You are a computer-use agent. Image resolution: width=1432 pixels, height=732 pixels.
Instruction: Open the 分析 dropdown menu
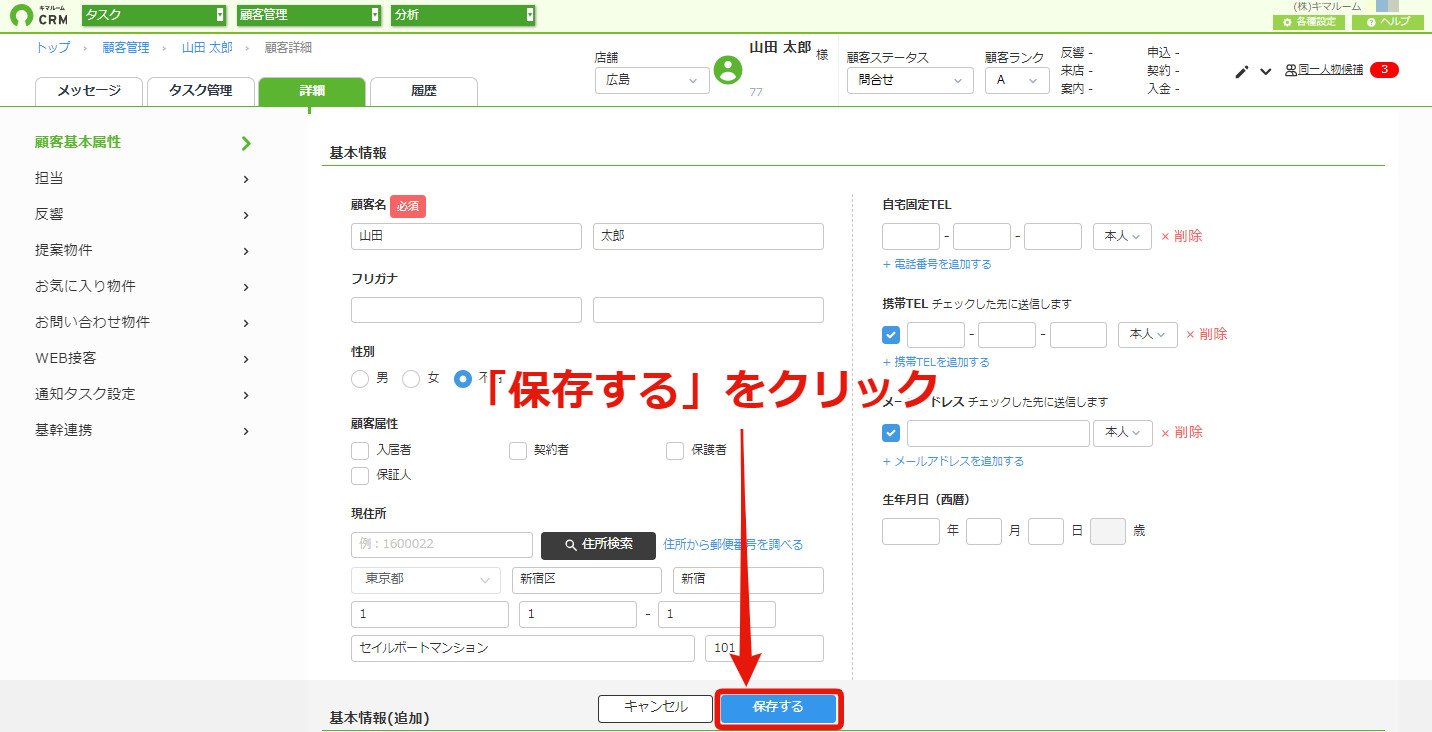coord(463,14)
